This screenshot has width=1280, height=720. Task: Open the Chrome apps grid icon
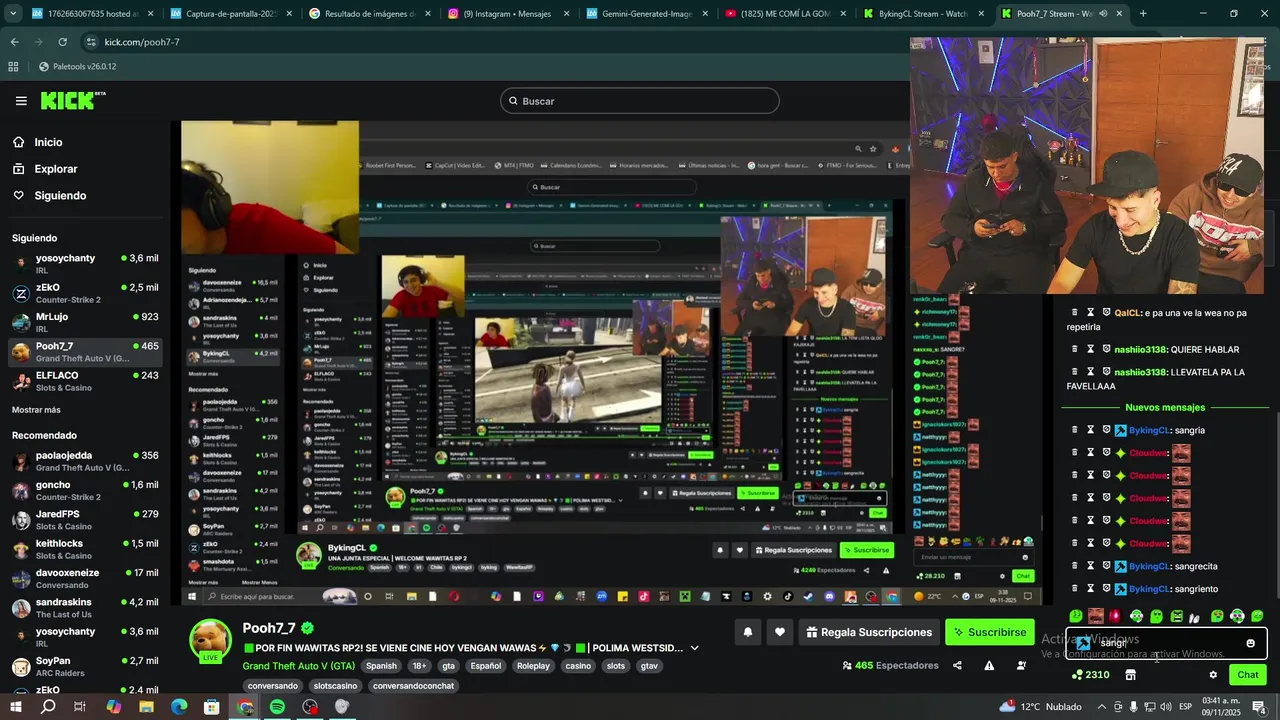coord(13,66)
